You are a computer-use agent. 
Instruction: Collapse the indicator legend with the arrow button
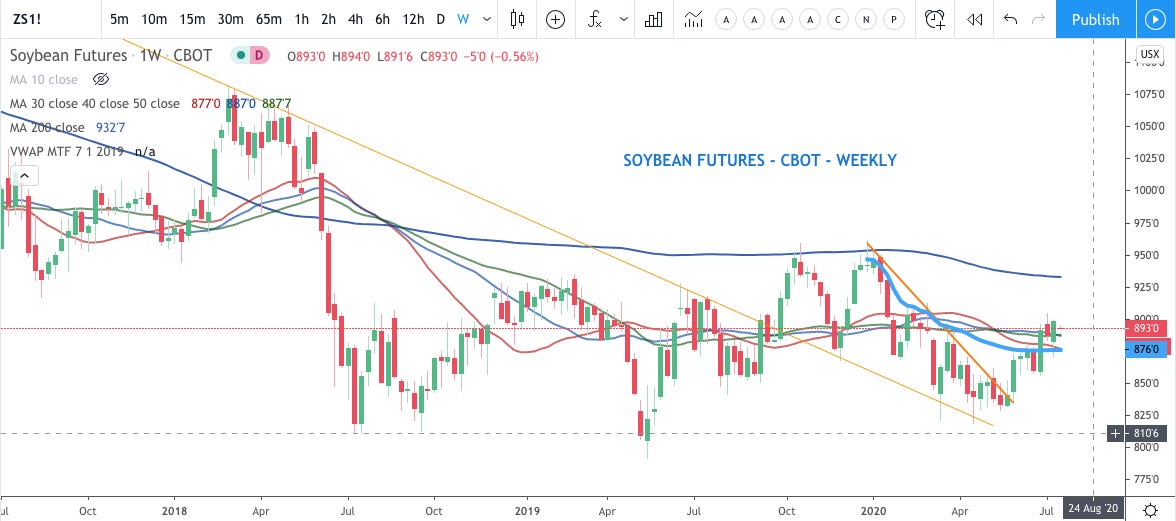(24, 177)
